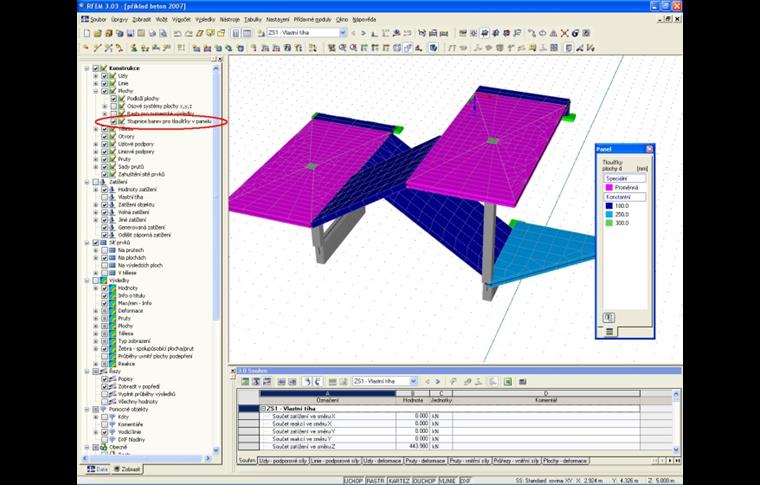Viewport: 760px width, 485px height.
Task: Click the RFEM app icon beside Soubor menu
Action: pyautogui.click(x=85, y=19)
